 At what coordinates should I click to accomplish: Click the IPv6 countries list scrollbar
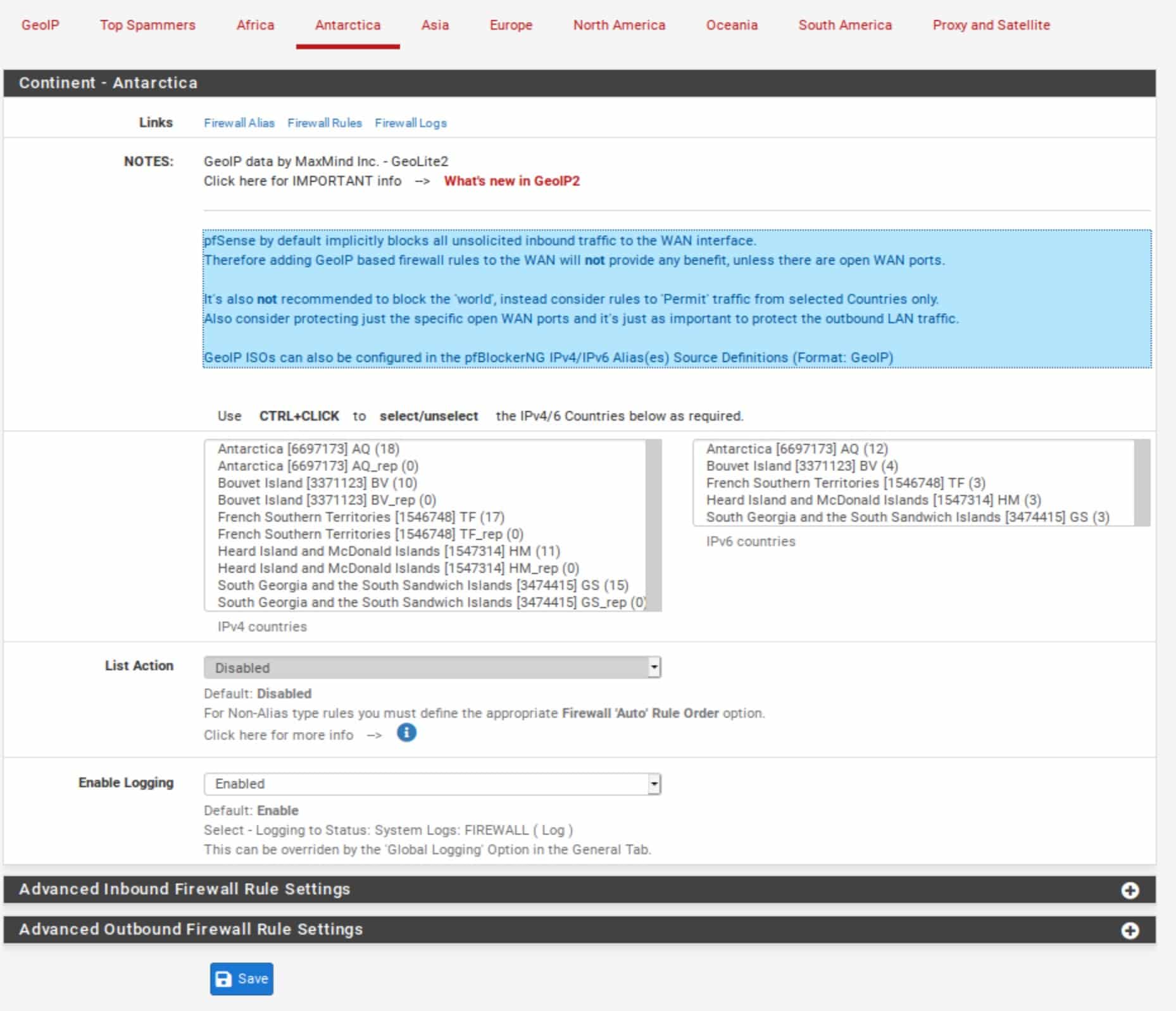click(1142, 483)
